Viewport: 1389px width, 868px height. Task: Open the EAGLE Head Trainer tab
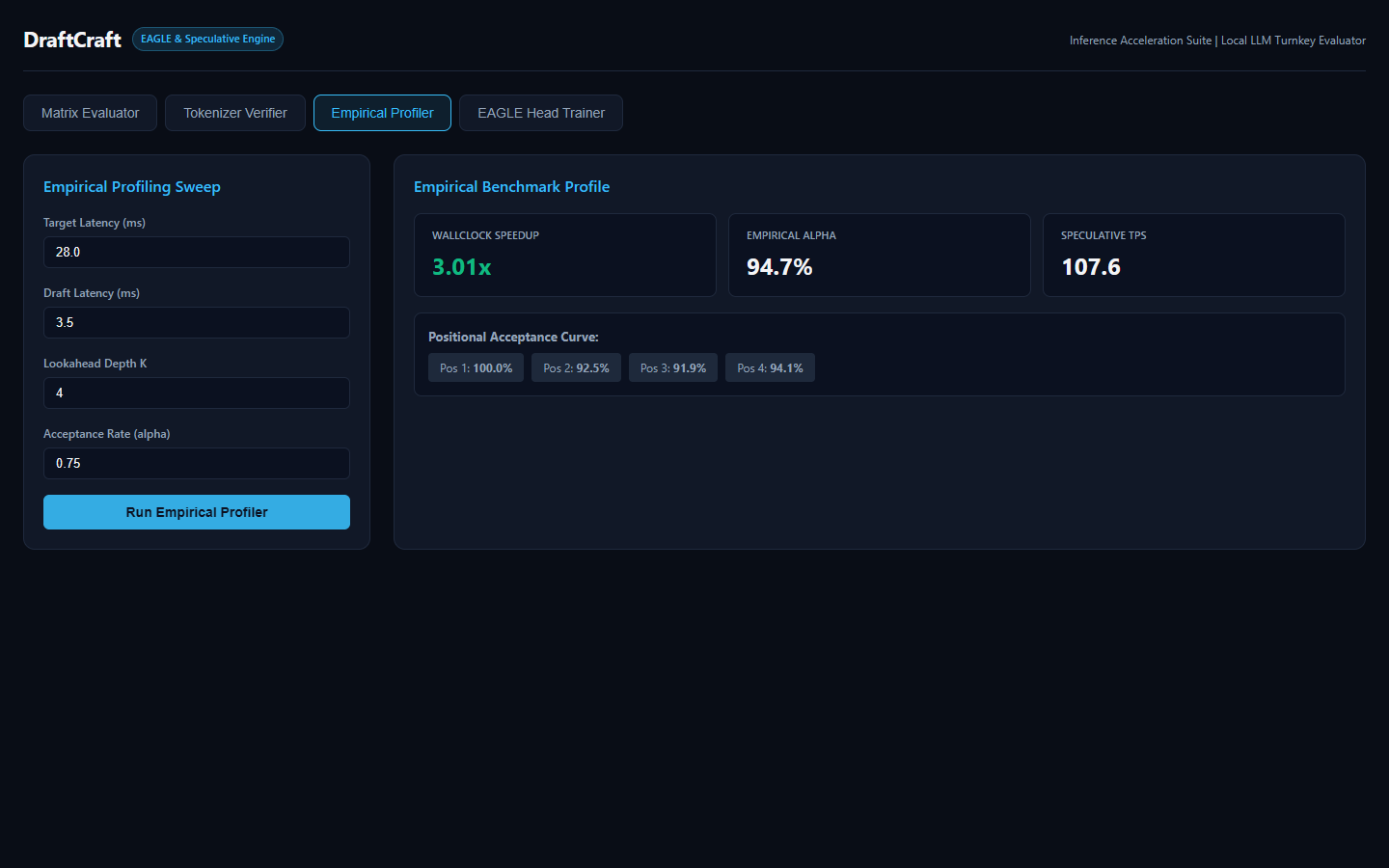[541, 113]
